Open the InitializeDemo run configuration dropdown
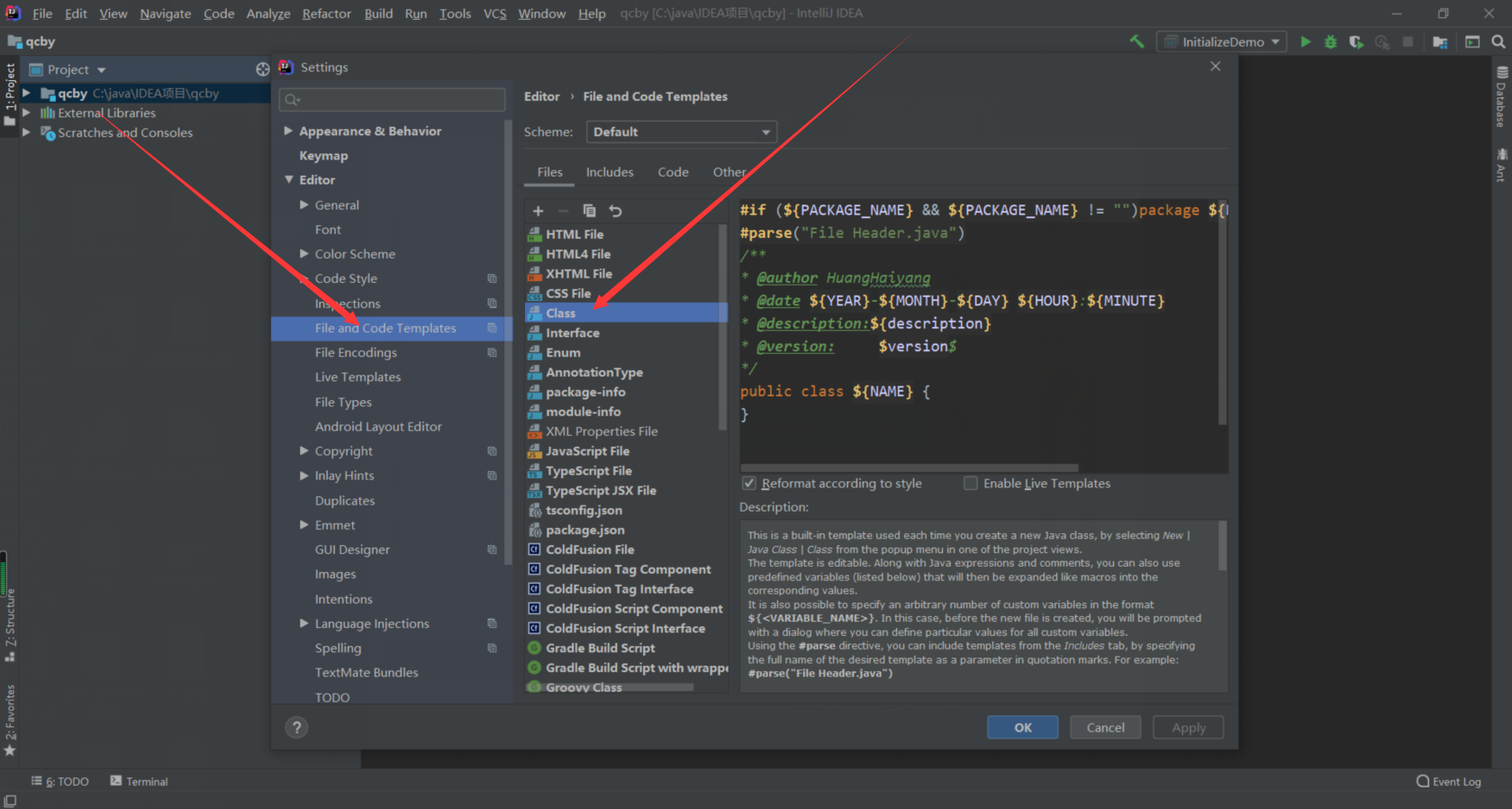The image size is (1512, 809). [1222, 41]
